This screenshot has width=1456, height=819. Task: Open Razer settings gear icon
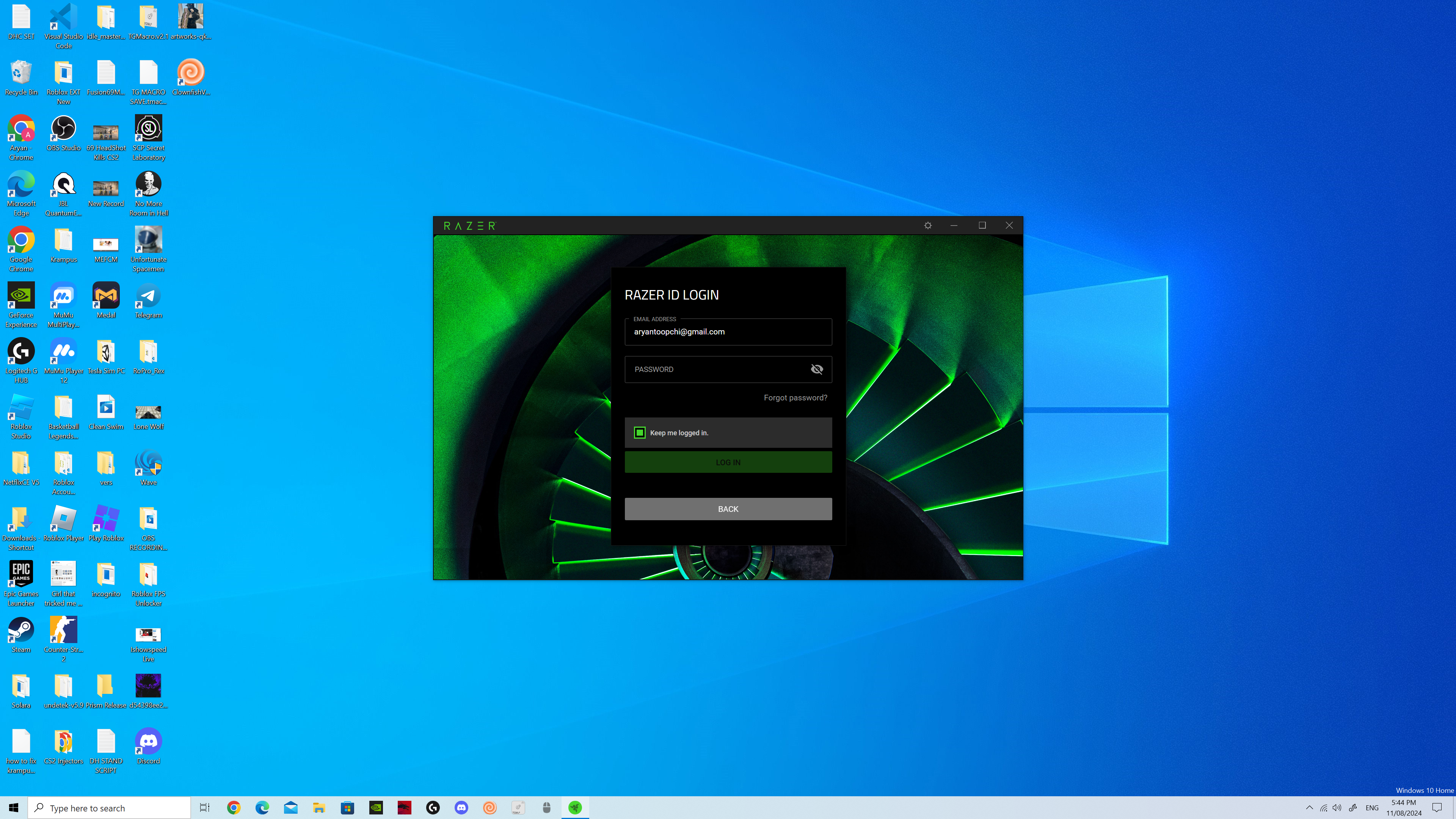(927, 226)
